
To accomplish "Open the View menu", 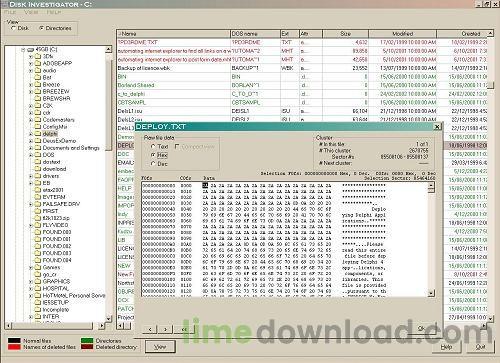I will [31, 12].
